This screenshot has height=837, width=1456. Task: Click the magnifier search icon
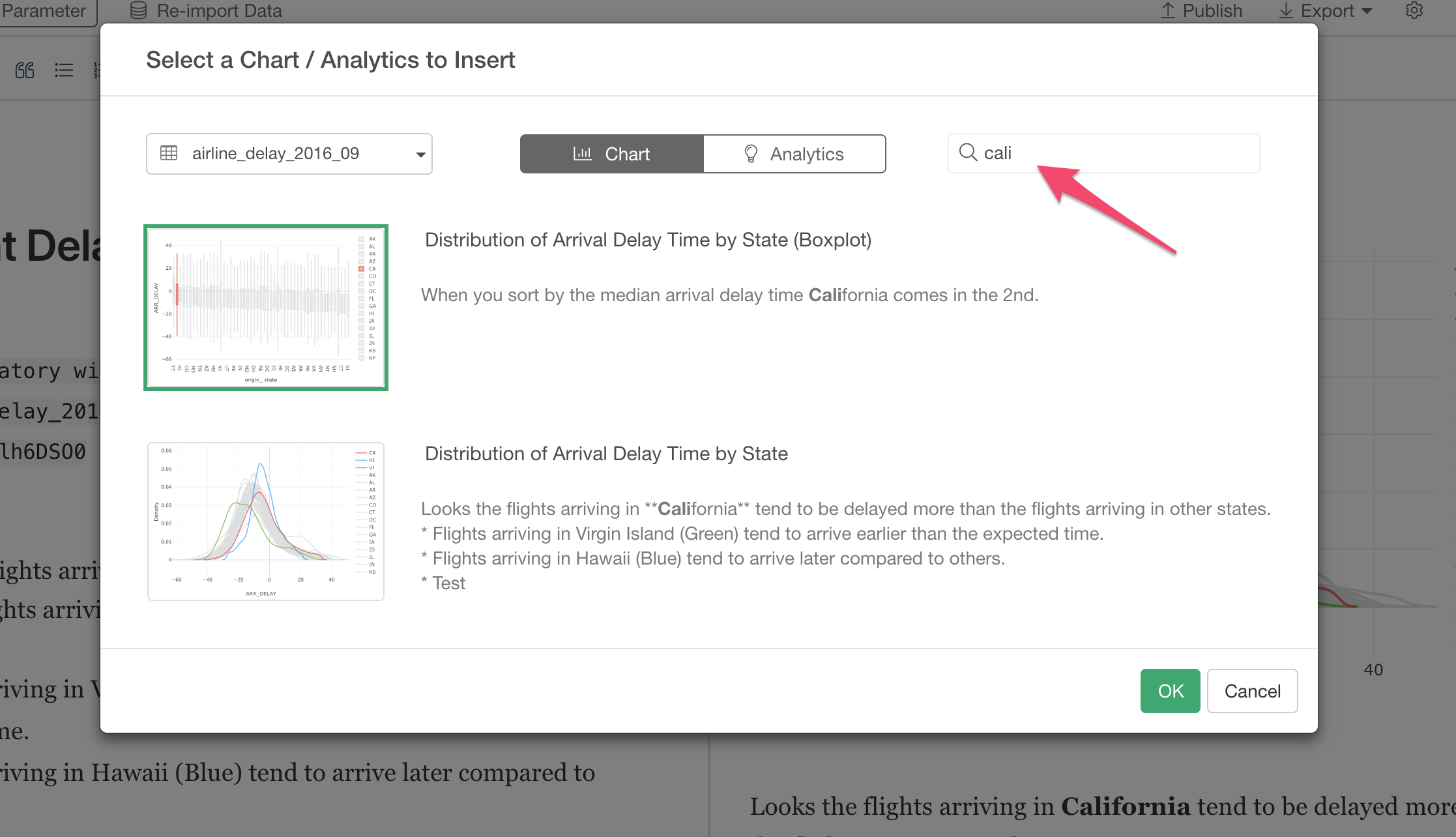pos(968,153)
